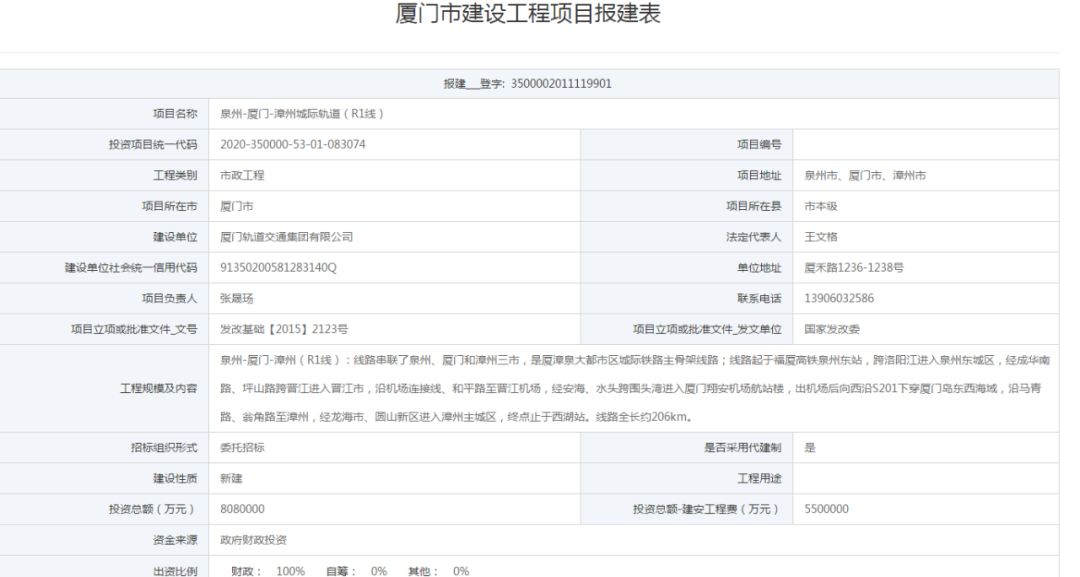The width and height of the screenshot is (1080, 577).
Task: Select the 厦门市 value for 项目所在市
Action: (x=237, y=206)
